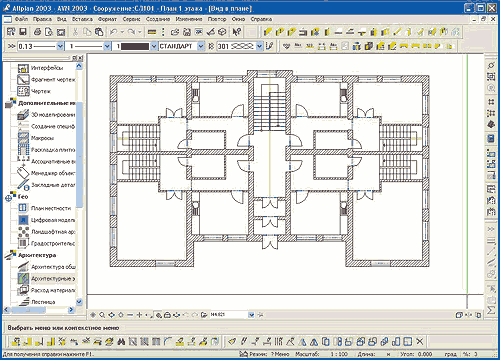Open the СТАНДАРТ layer dropdown
This screenshot has width=500, height=360.
(201, 46)
